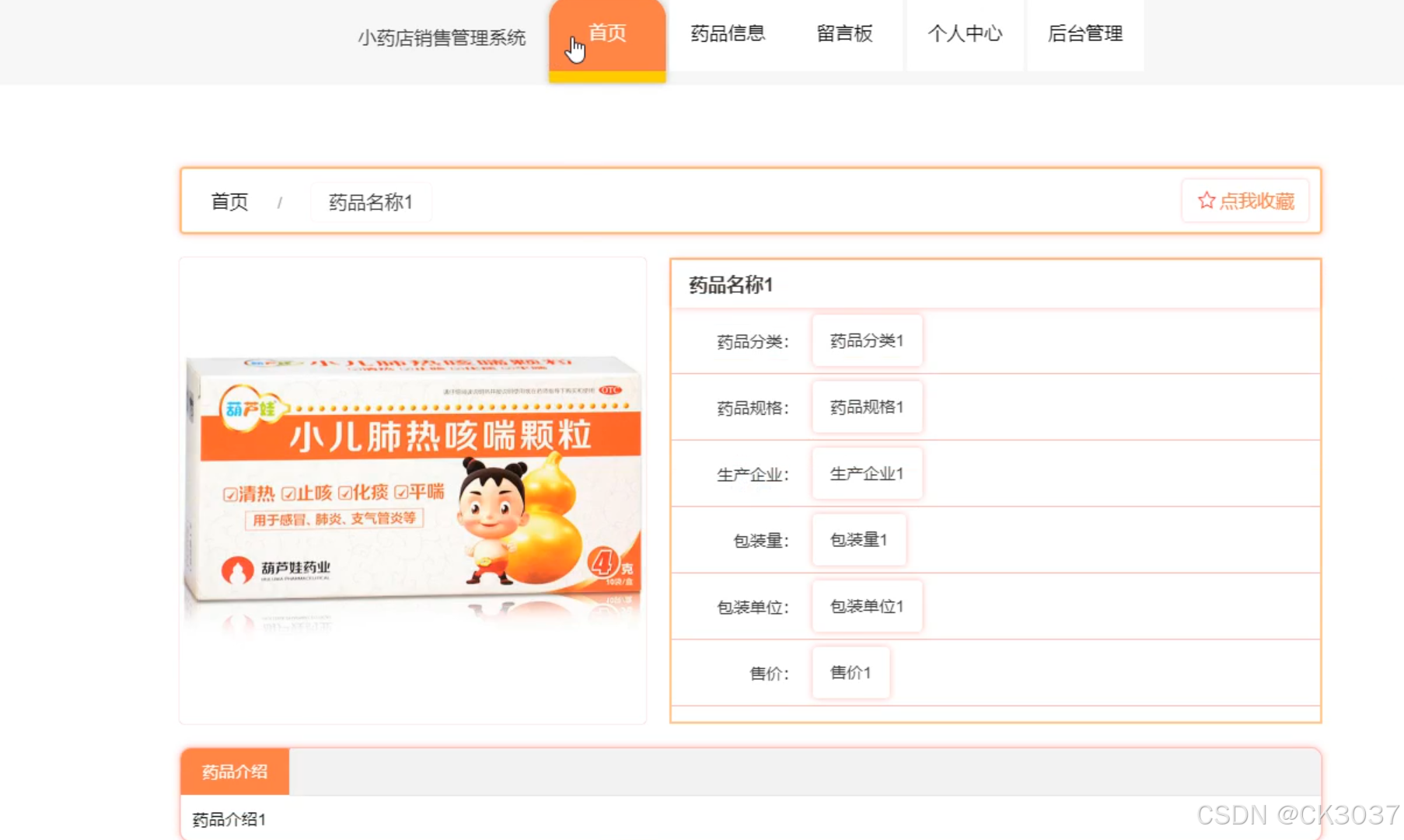The width and height of the screenshot is (1404, 840).
Task: Click the 首页 breadcrumb link
Action: pos(229,202)
